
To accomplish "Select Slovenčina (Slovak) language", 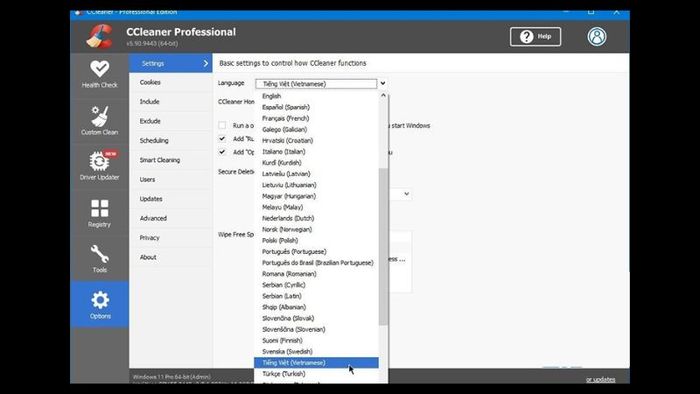I will [x=317, y=318].
